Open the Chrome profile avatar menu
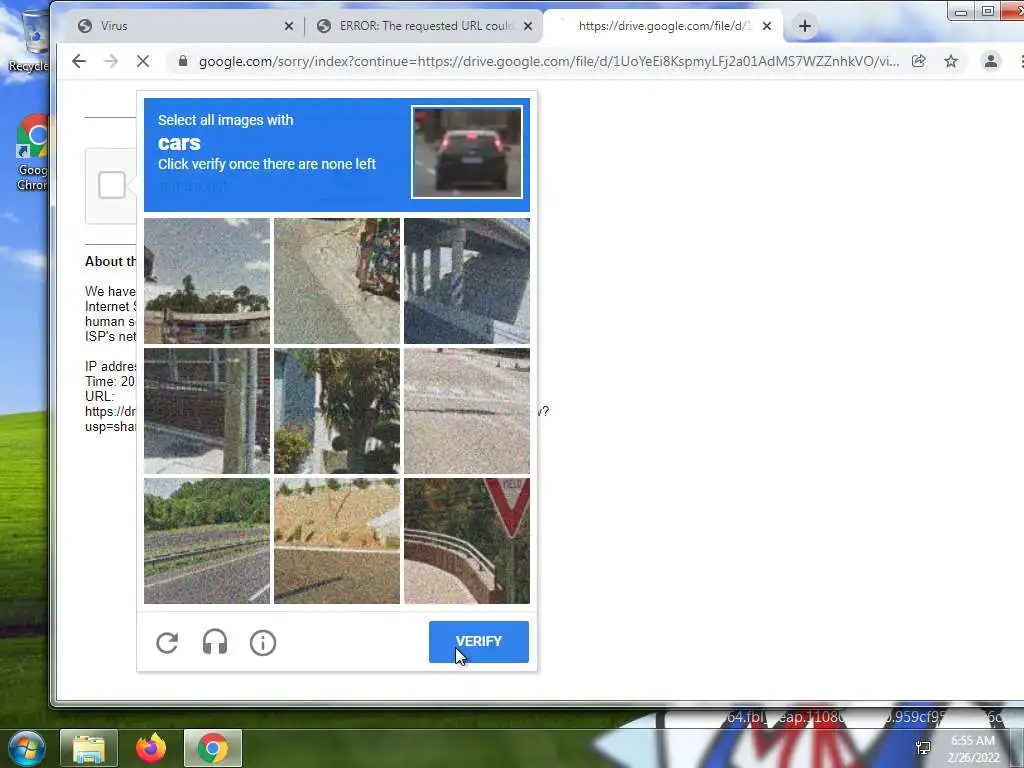The image size is (1024, 768). [991, 61]
